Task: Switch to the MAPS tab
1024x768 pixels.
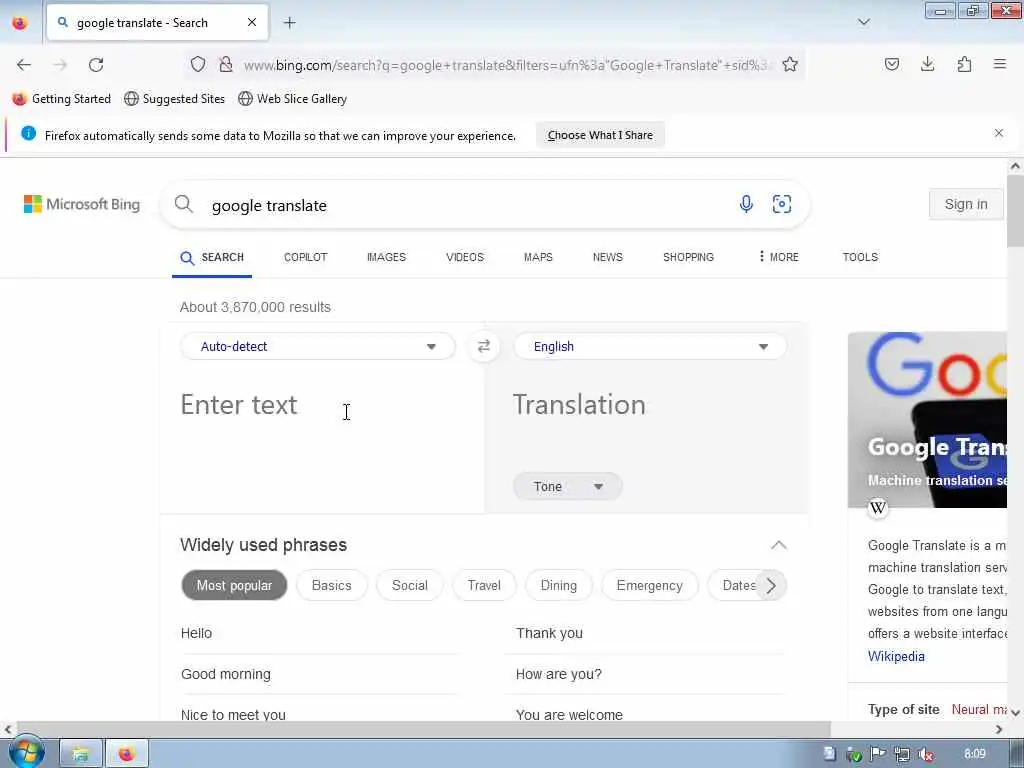Action: coord(538,257)
